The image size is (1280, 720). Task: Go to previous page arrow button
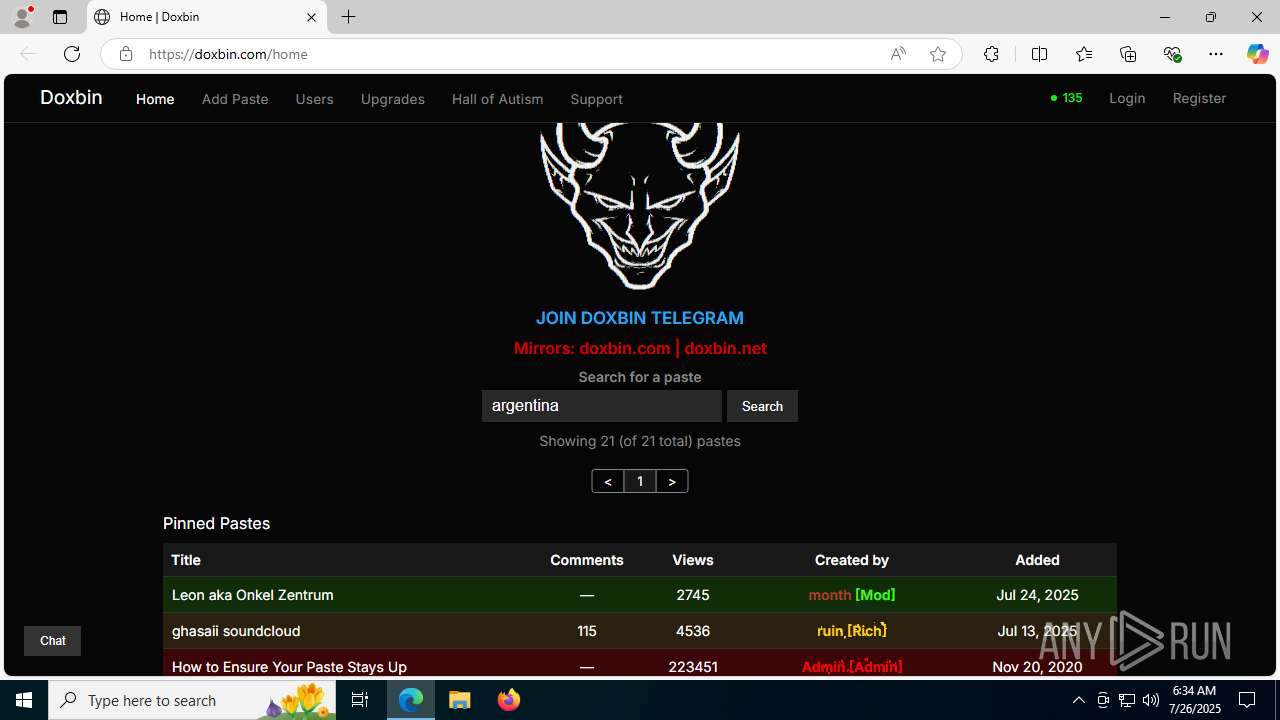tap(607, 481)
